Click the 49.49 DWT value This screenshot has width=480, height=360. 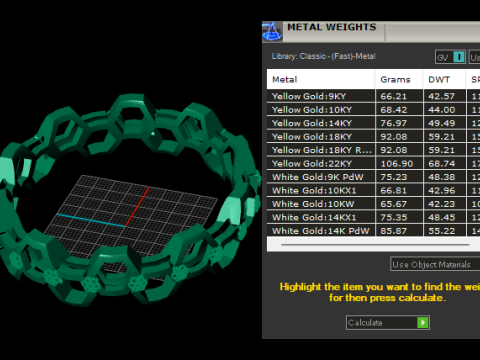[442, 123]
